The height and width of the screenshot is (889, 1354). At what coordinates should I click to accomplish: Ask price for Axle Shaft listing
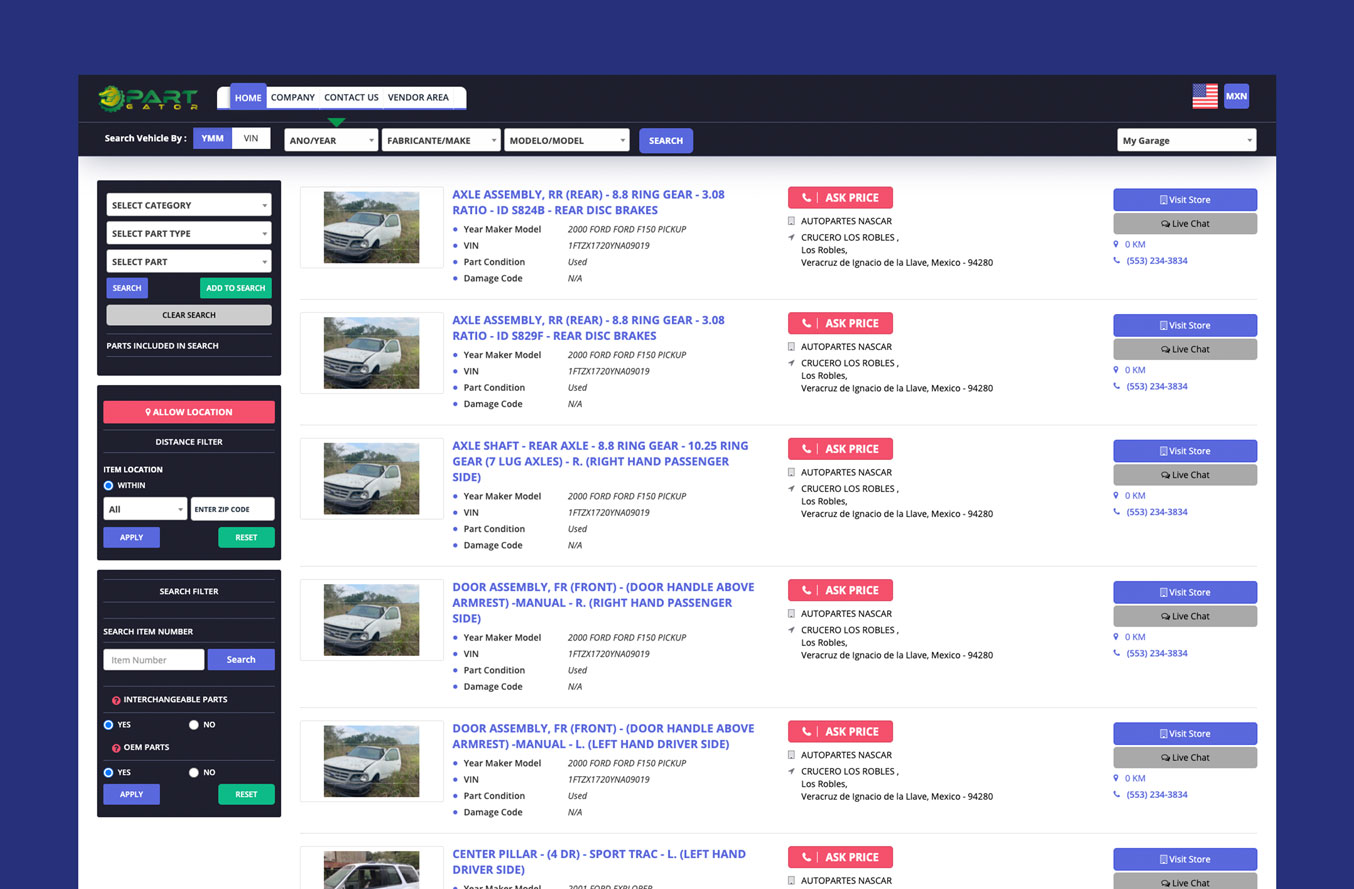point(840,449)
